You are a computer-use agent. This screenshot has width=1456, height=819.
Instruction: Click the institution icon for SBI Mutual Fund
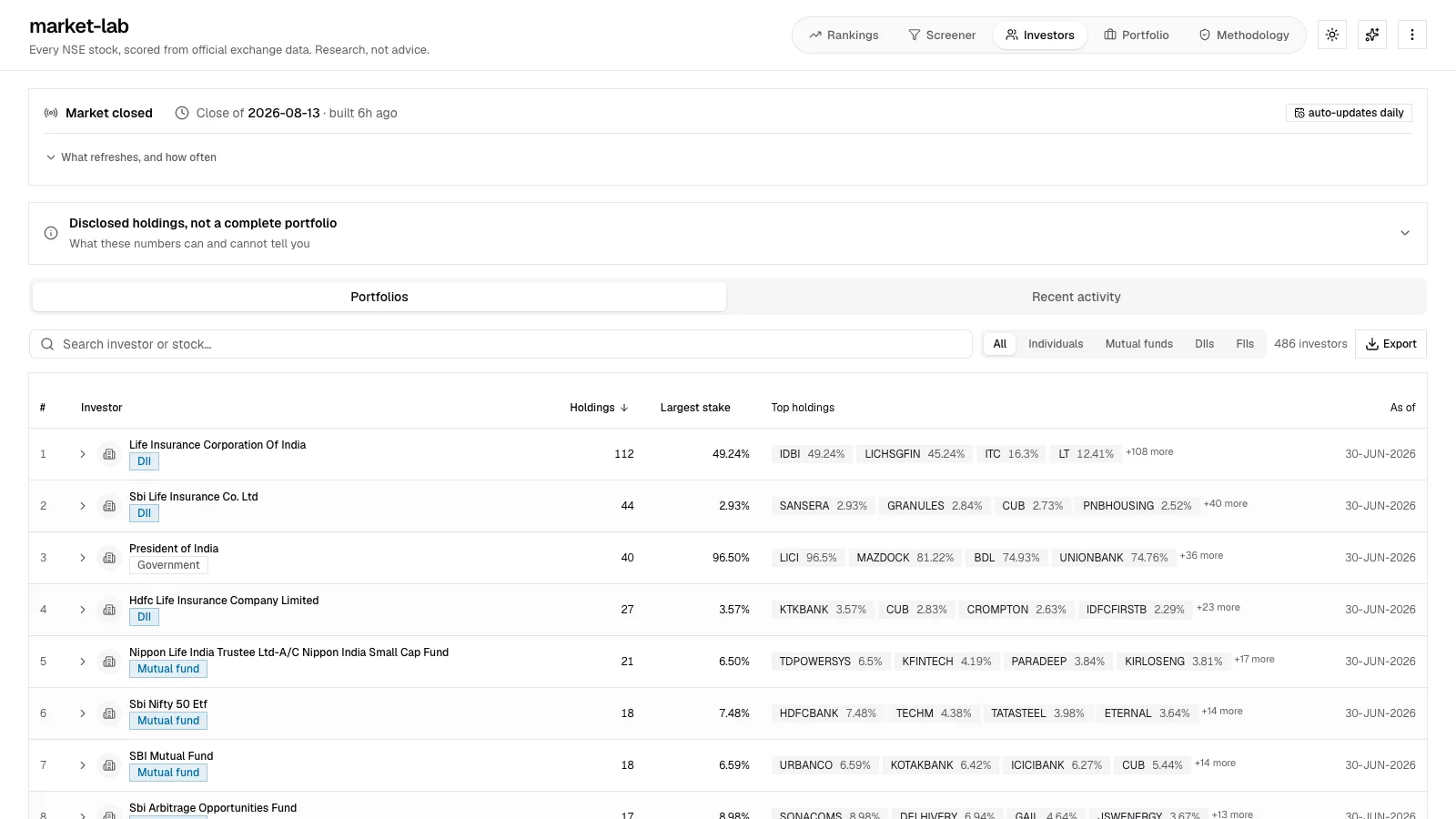pyautogui.click(x=109, y=765)
